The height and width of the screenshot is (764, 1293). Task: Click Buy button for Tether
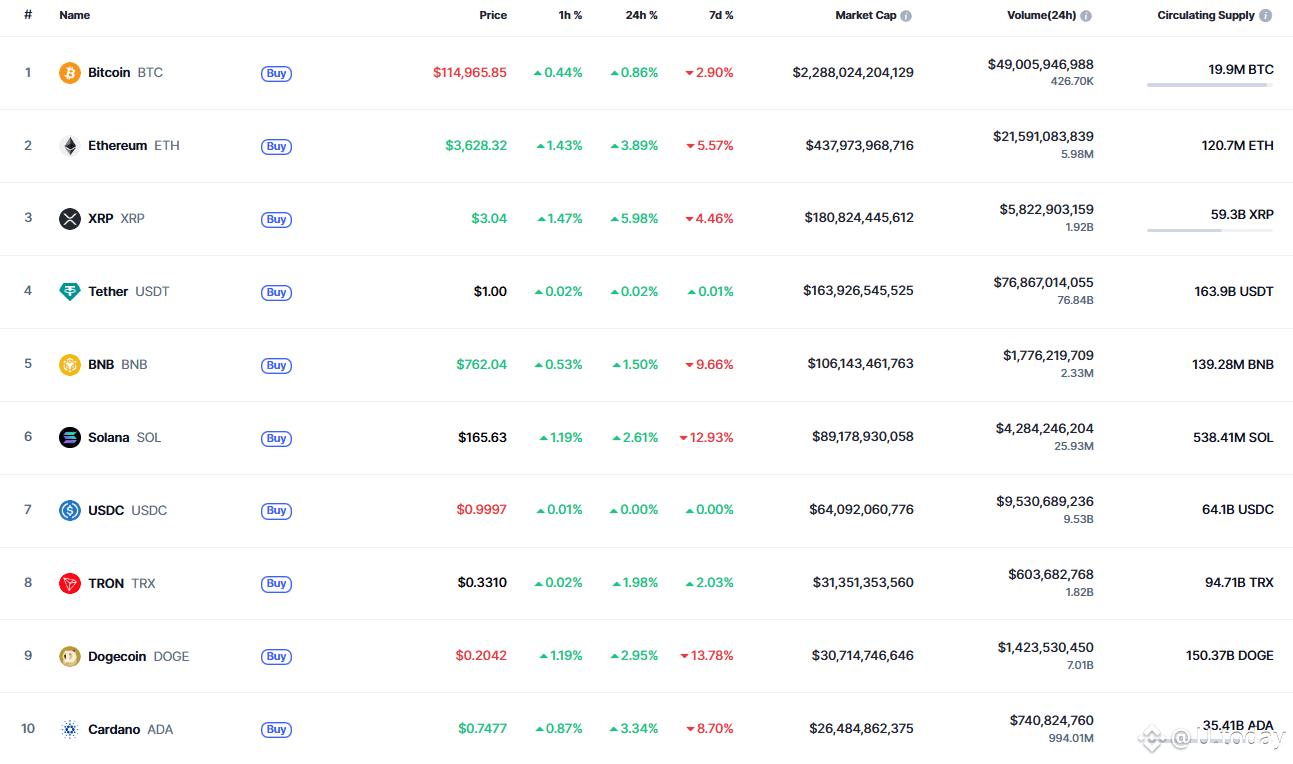coord(277,292)
